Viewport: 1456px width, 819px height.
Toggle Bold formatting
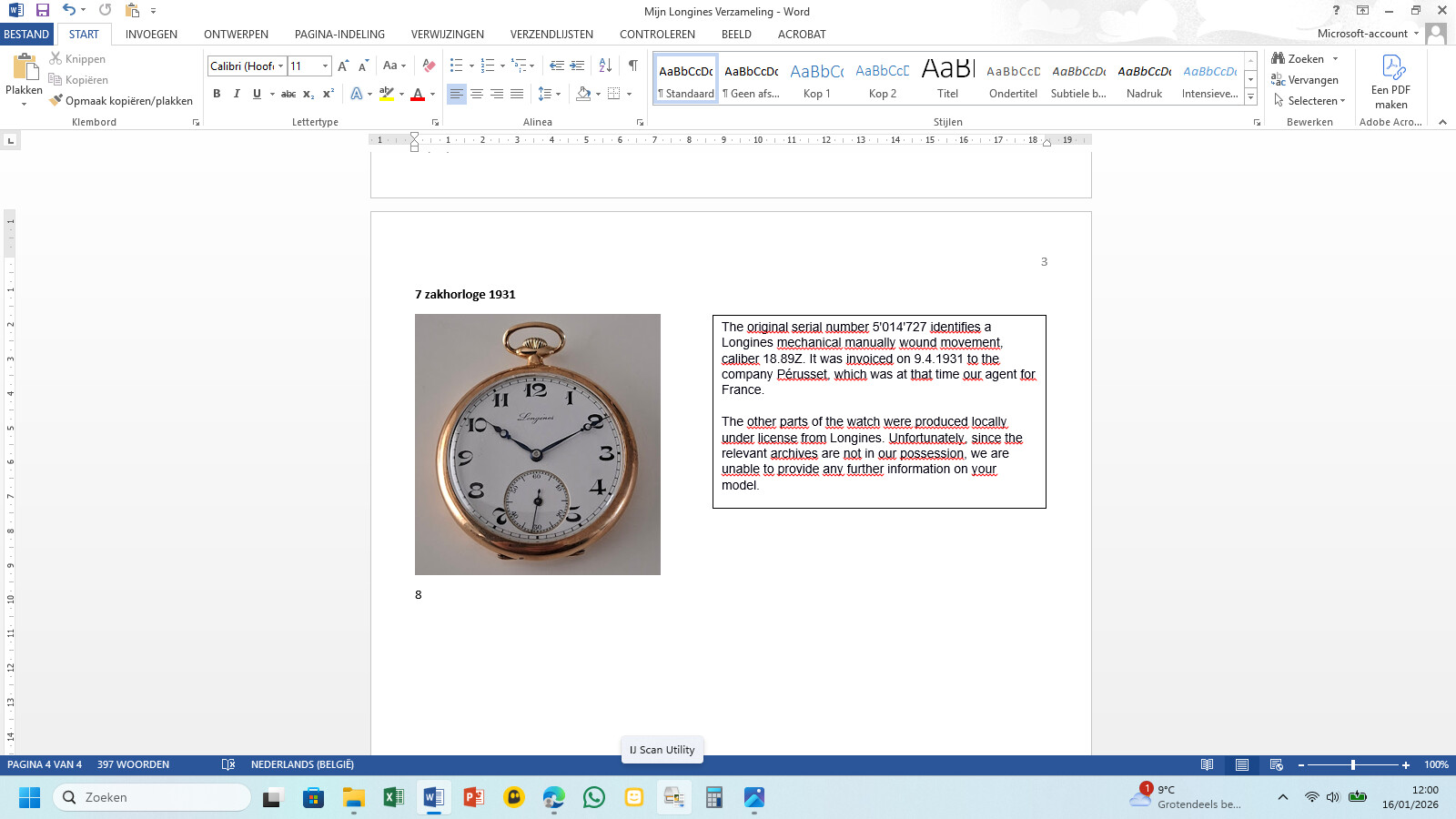[x=217, y=94]
